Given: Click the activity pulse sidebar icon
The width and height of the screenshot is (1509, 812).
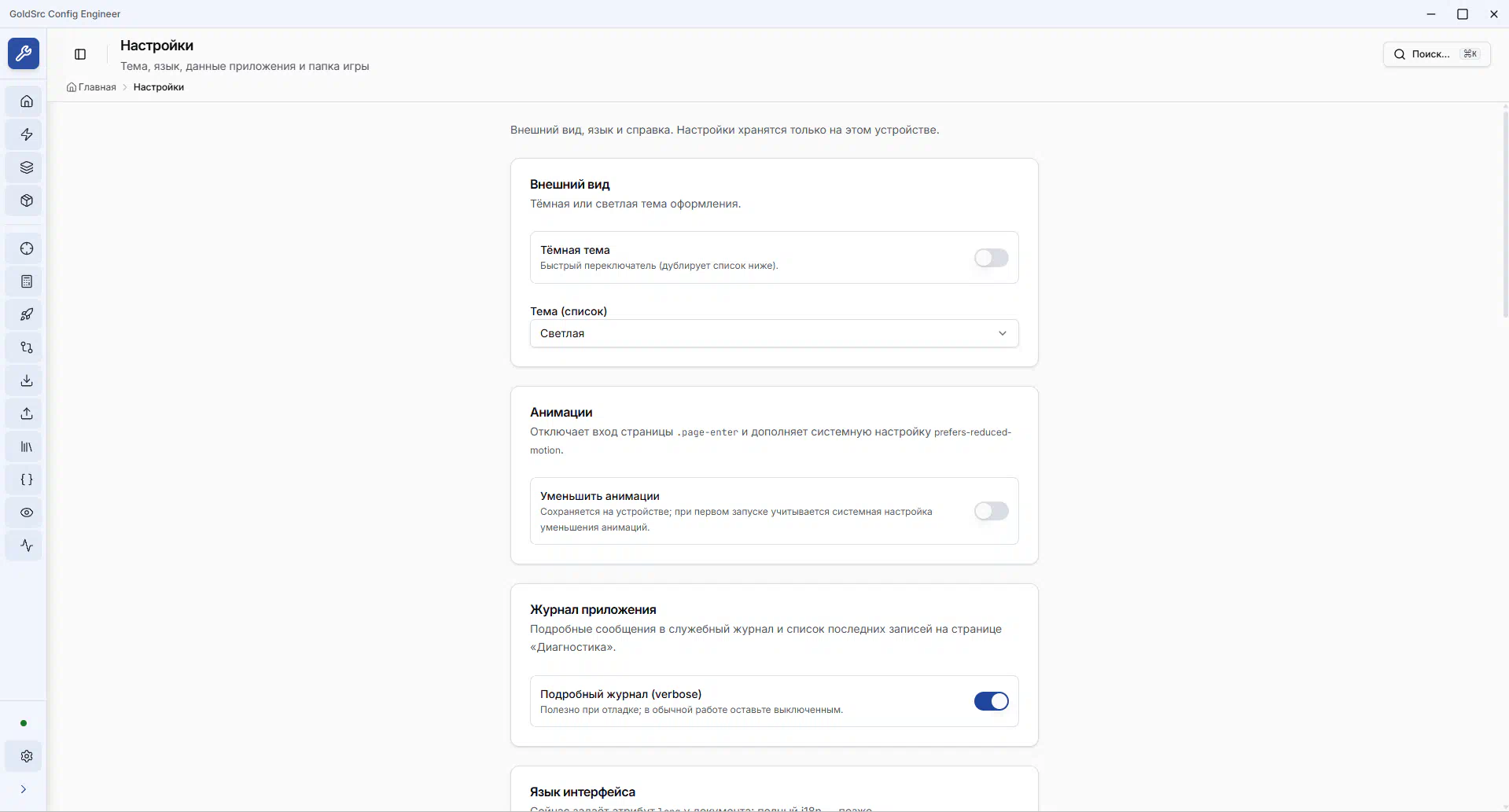Looking at the screenshot, I should click(27, 546).
